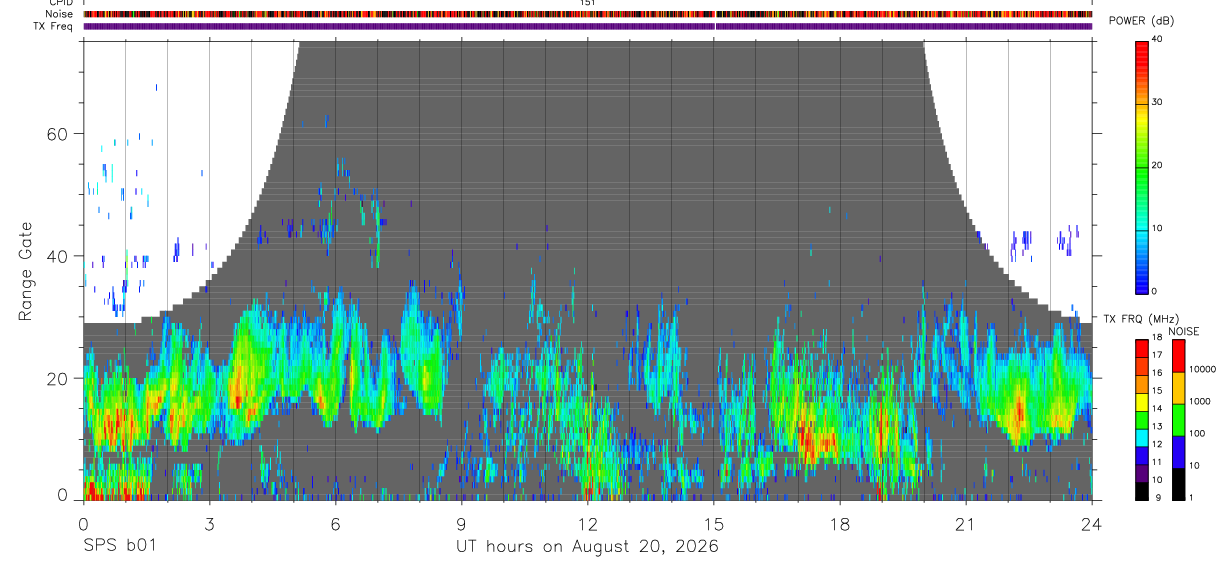The image size is (1228, 567).
Task: Click the NOISE color legend bar
Action: pyautogui.click(x=1178, y=419)
